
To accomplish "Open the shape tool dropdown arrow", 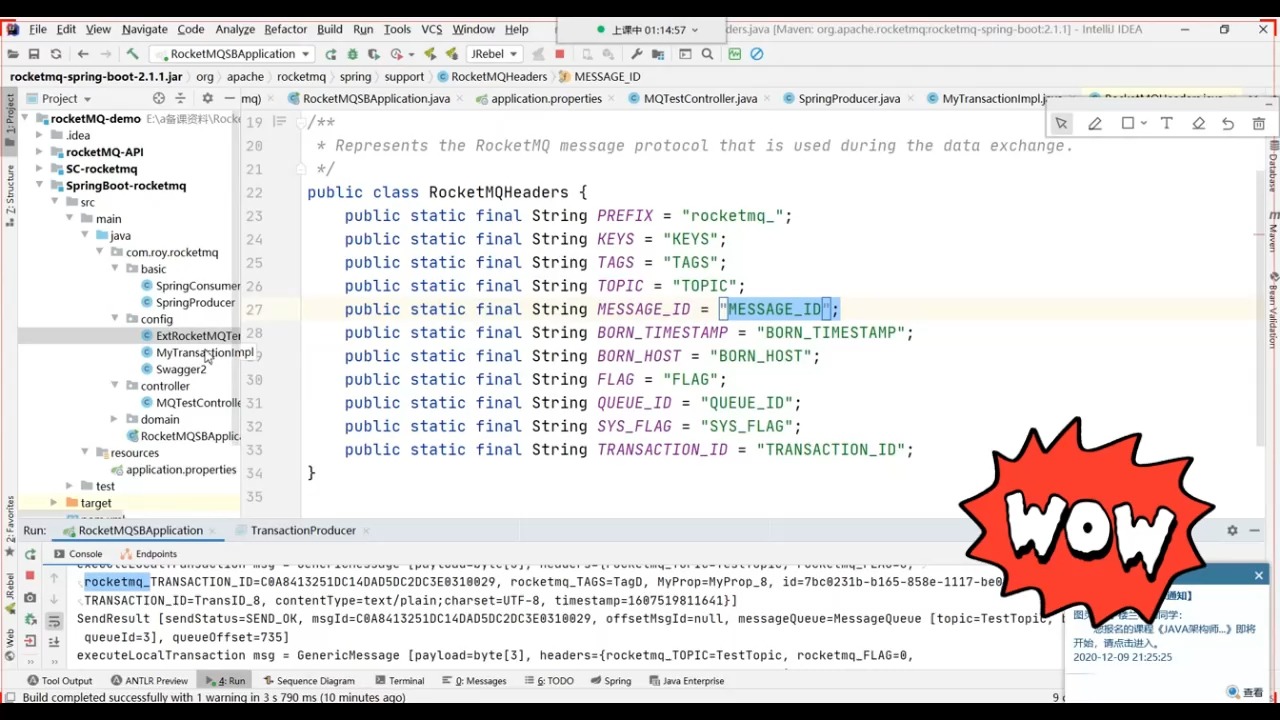I will point(1144,124).
